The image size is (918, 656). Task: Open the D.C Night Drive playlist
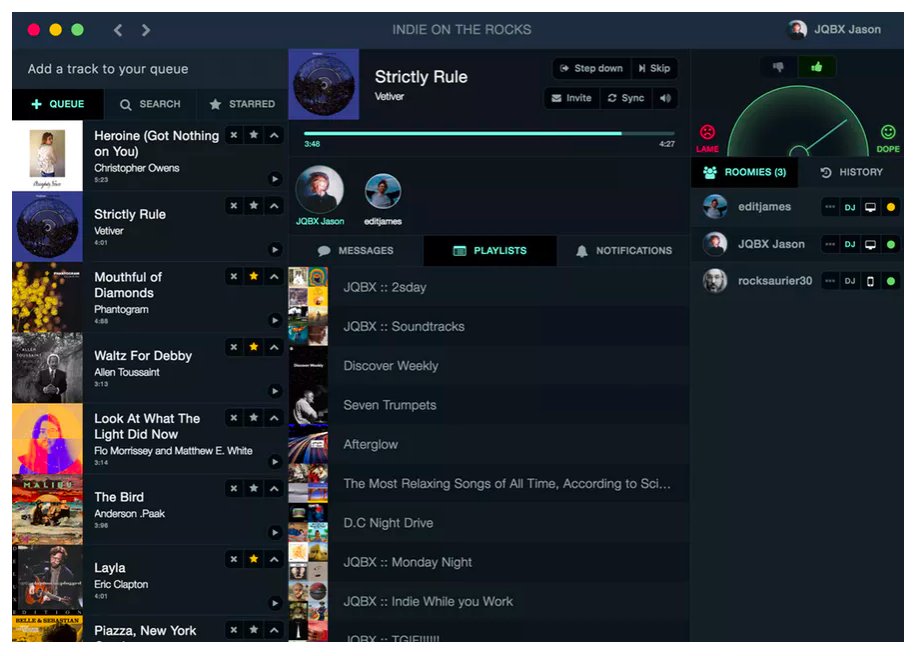pos(489,522)
